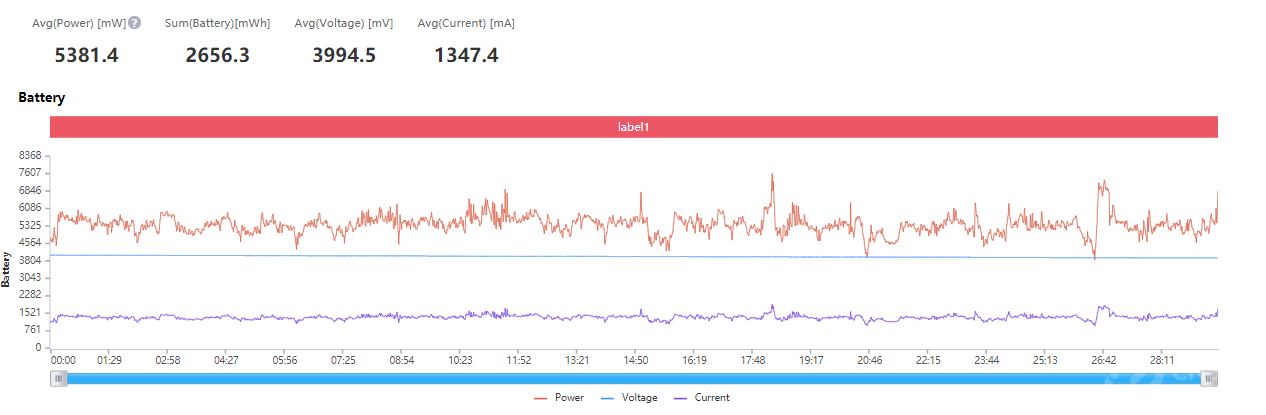Toggle the Voltage series in the legend
Viewport: 1266px width, 415px height.
click(628, 398)
